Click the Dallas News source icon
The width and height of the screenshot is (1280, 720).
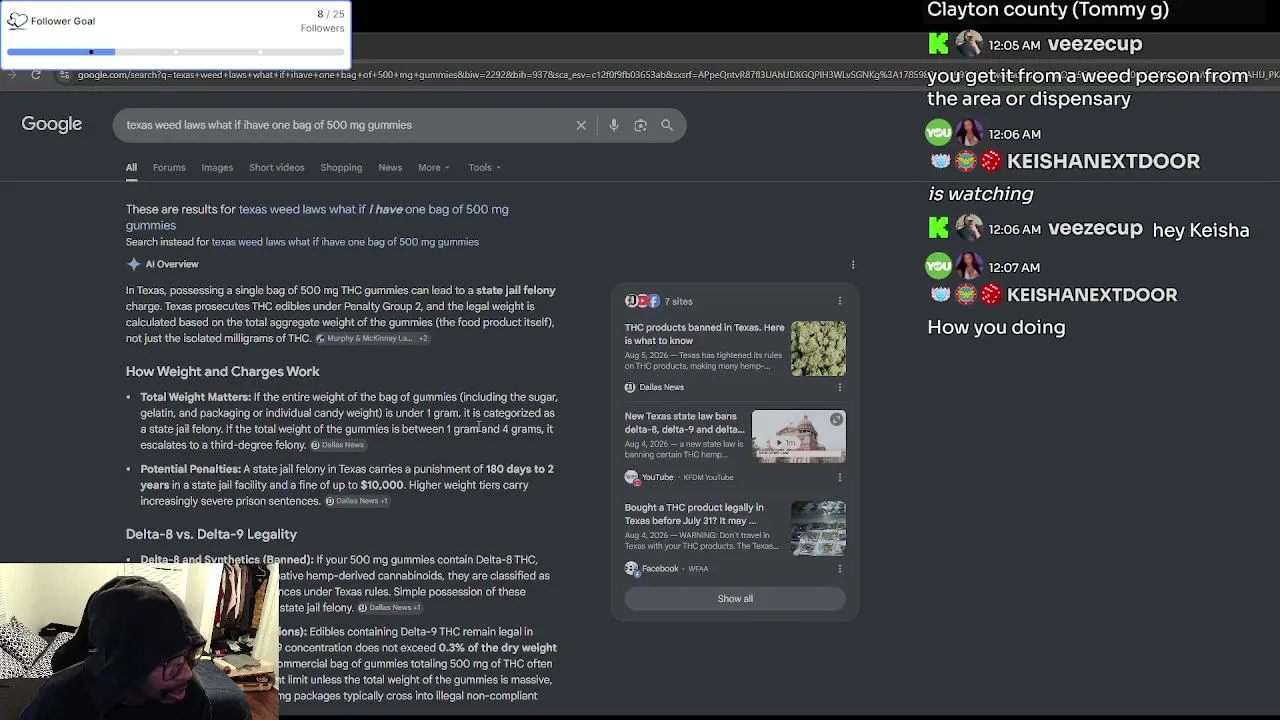630,387
